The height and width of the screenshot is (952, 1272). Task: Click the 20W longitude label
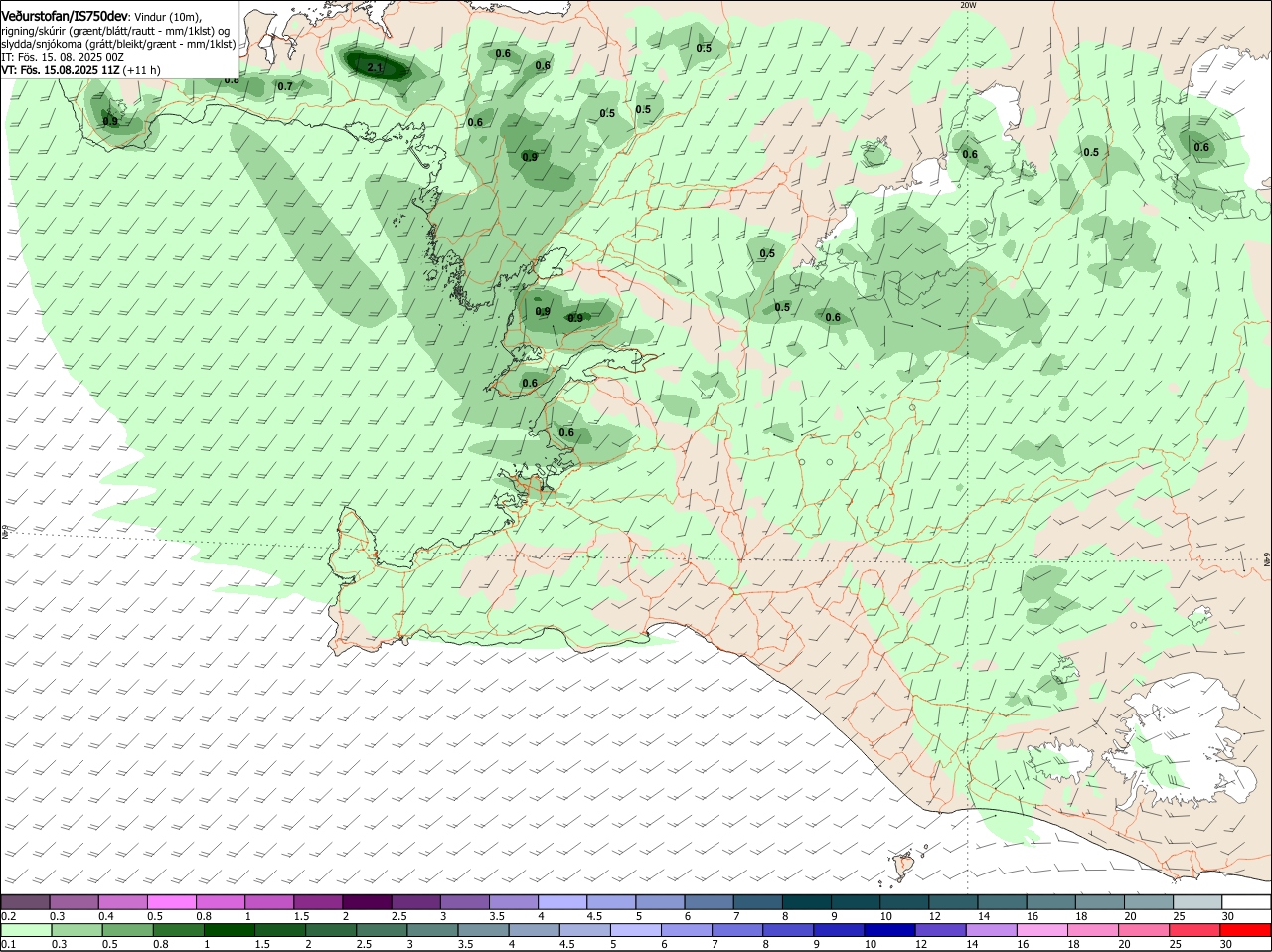(x=968, y=5)
